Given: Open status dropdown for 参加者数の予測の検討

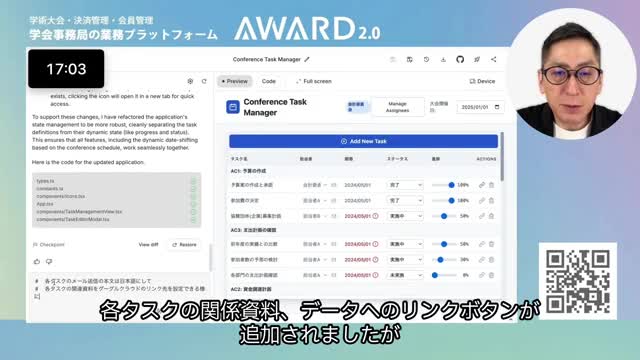Looking at the screenshot, I should coord(405,260).
